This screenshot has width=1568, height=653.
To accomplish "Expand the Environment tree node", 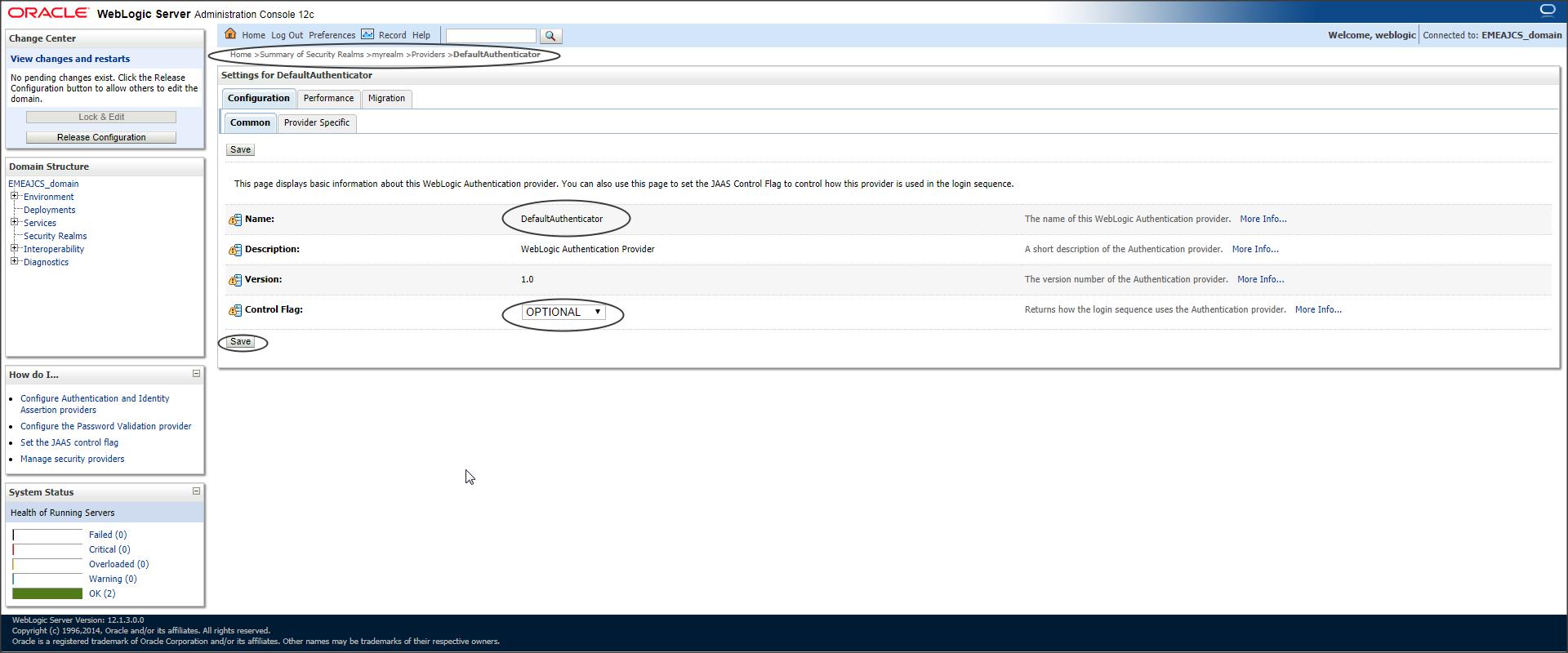I will coord(14,196).
